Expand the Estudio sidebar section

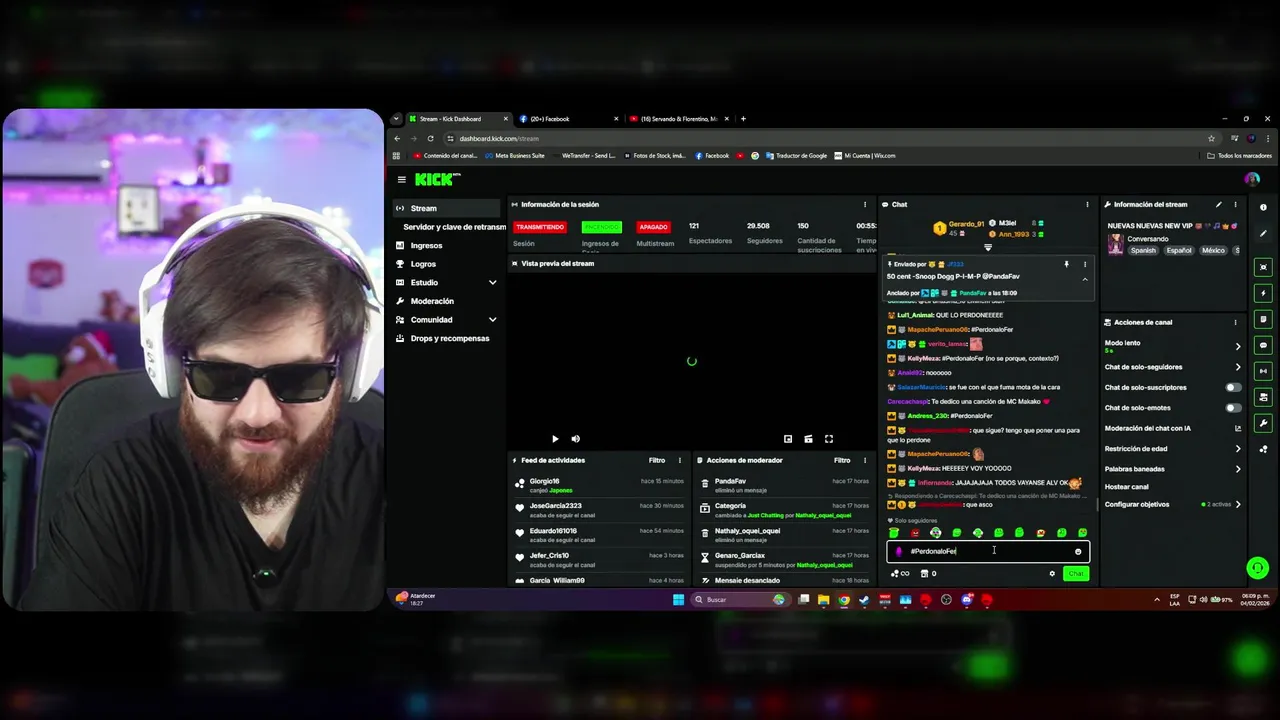pyautogui.click(x=492, y=283)
